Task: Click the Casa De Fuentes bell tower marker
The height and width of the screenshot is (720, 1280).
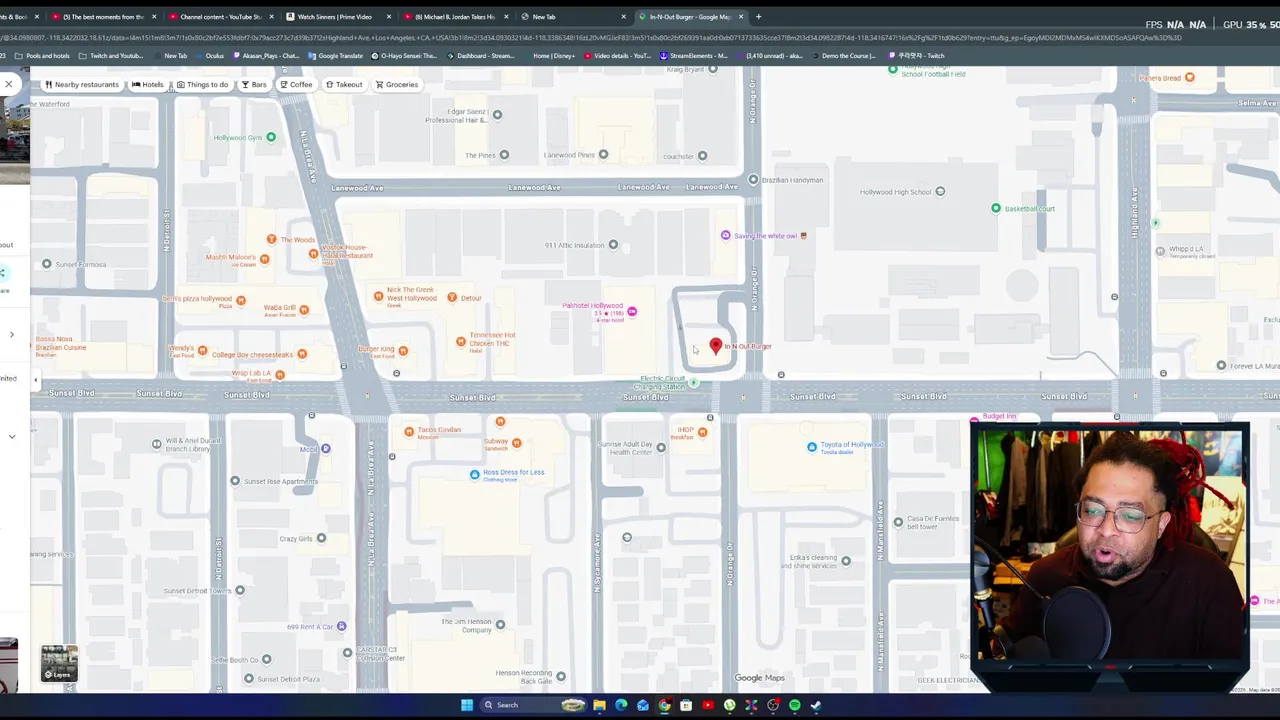Action: 898,521
